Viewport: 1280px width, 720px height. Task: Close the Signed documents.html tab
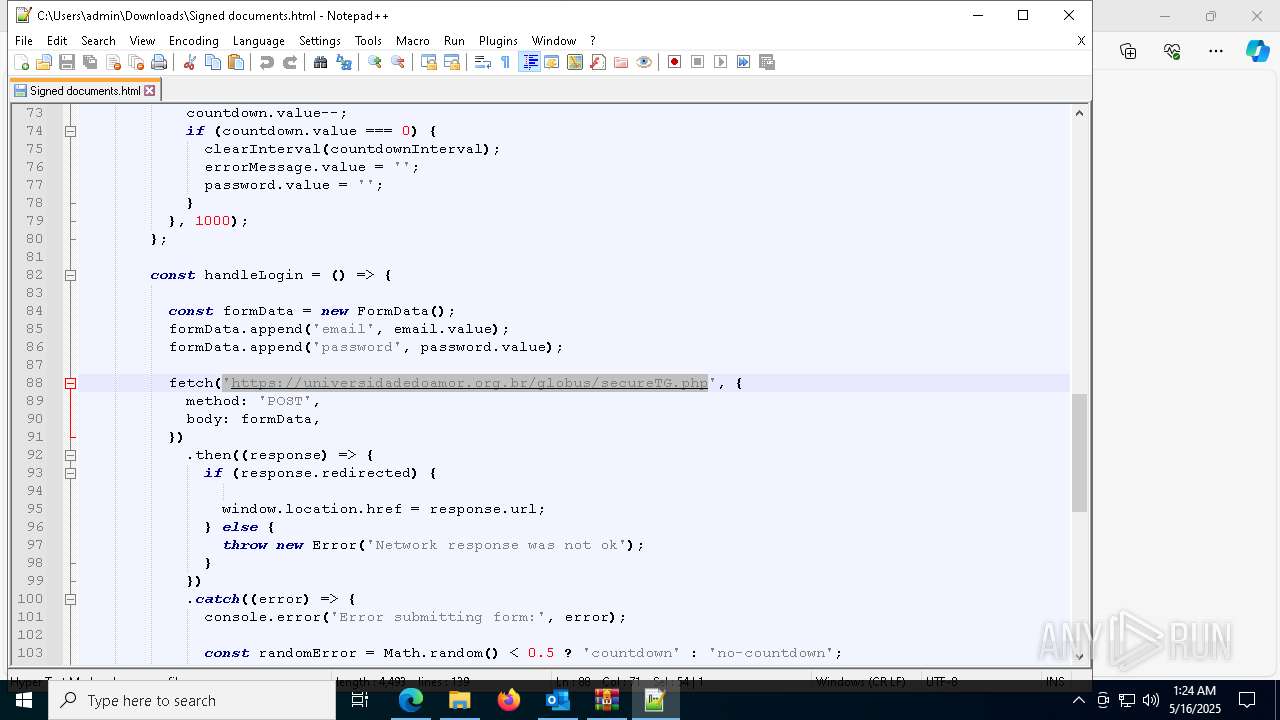150,91
